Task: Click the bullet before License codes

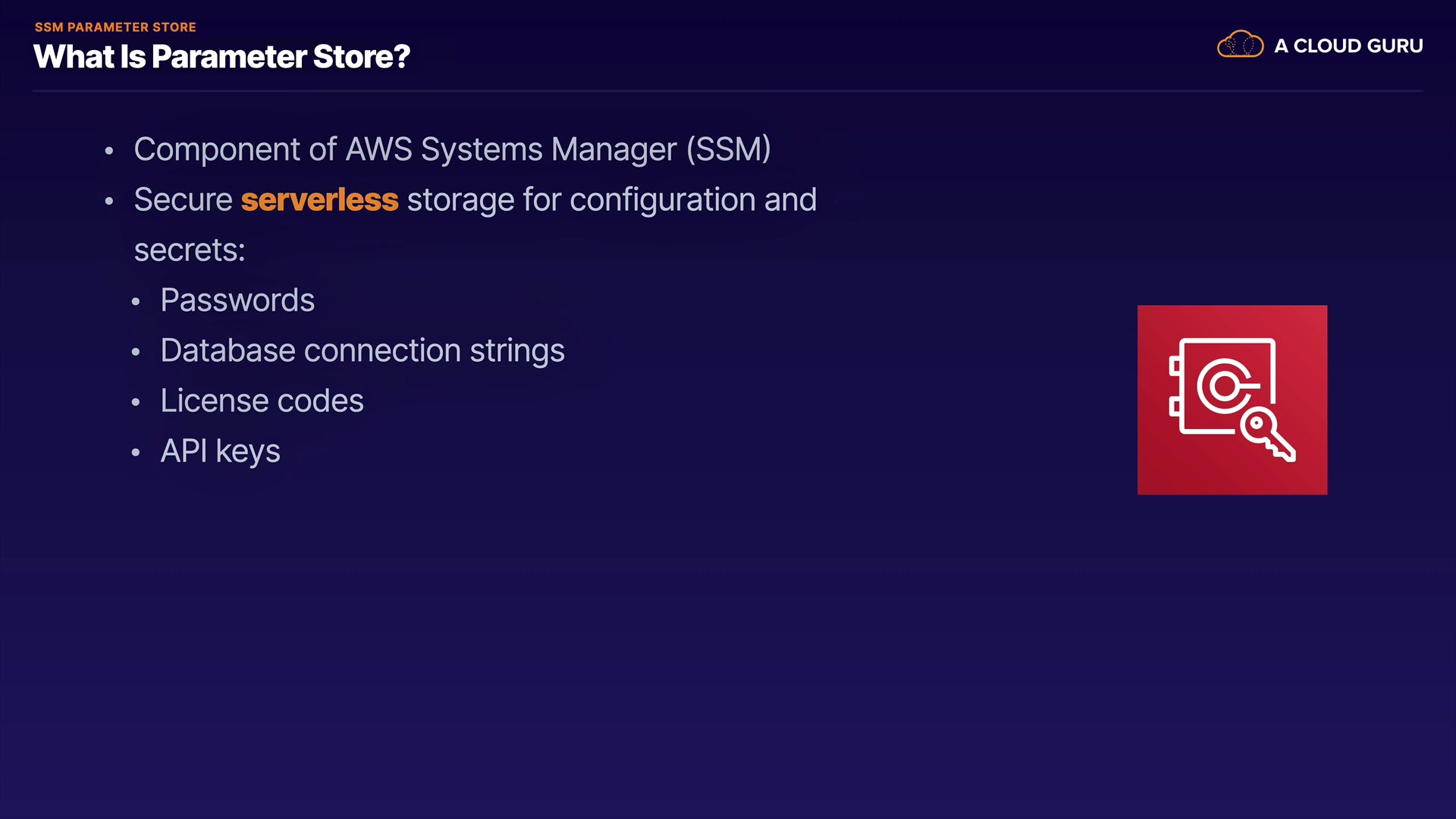Action: point(136,402)
